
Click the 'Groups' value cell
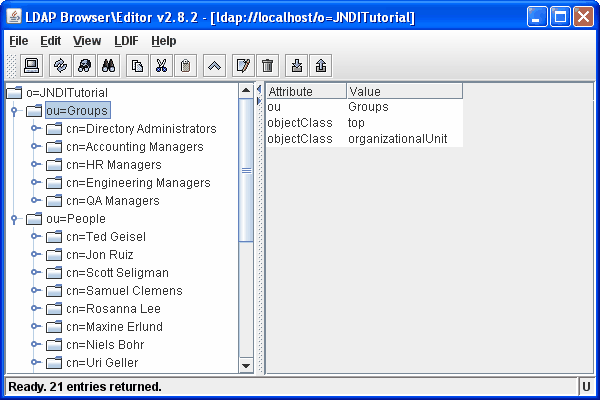coord(405,107)
